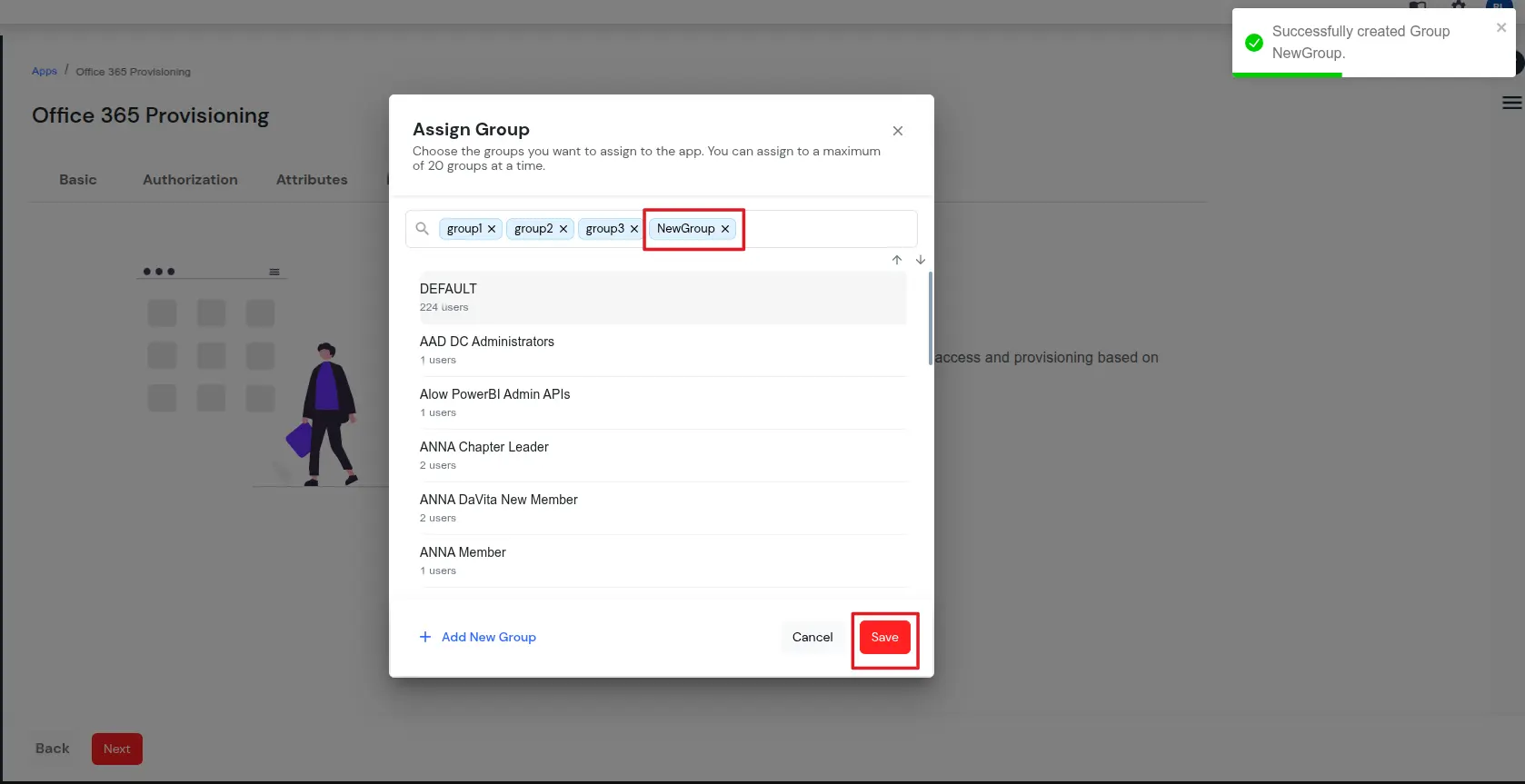1525x784 pixels.
Task: Select ANNA Member group
Action: pos(663,561)
